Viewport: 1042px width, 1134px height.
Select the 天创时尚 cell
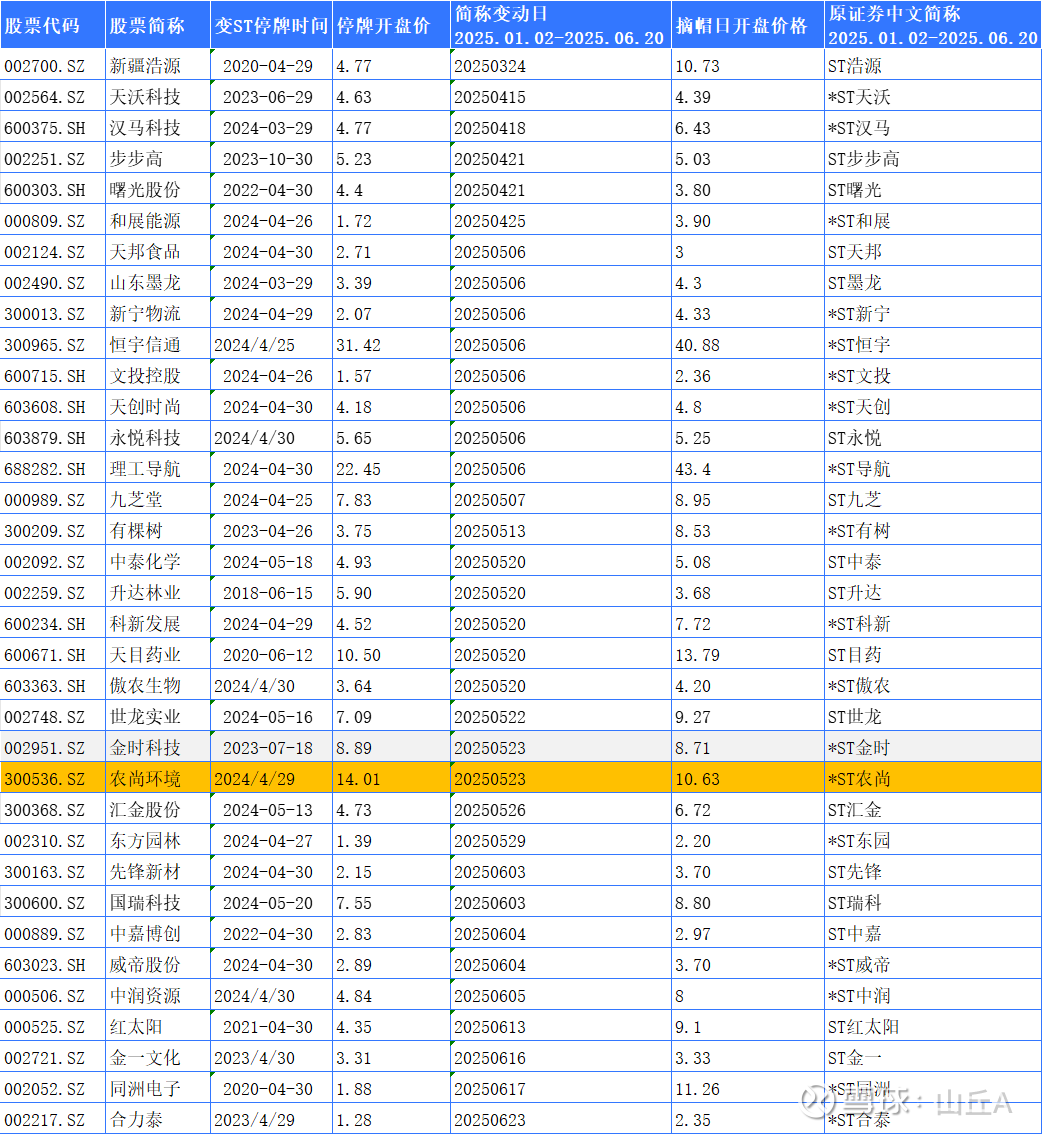158,407
